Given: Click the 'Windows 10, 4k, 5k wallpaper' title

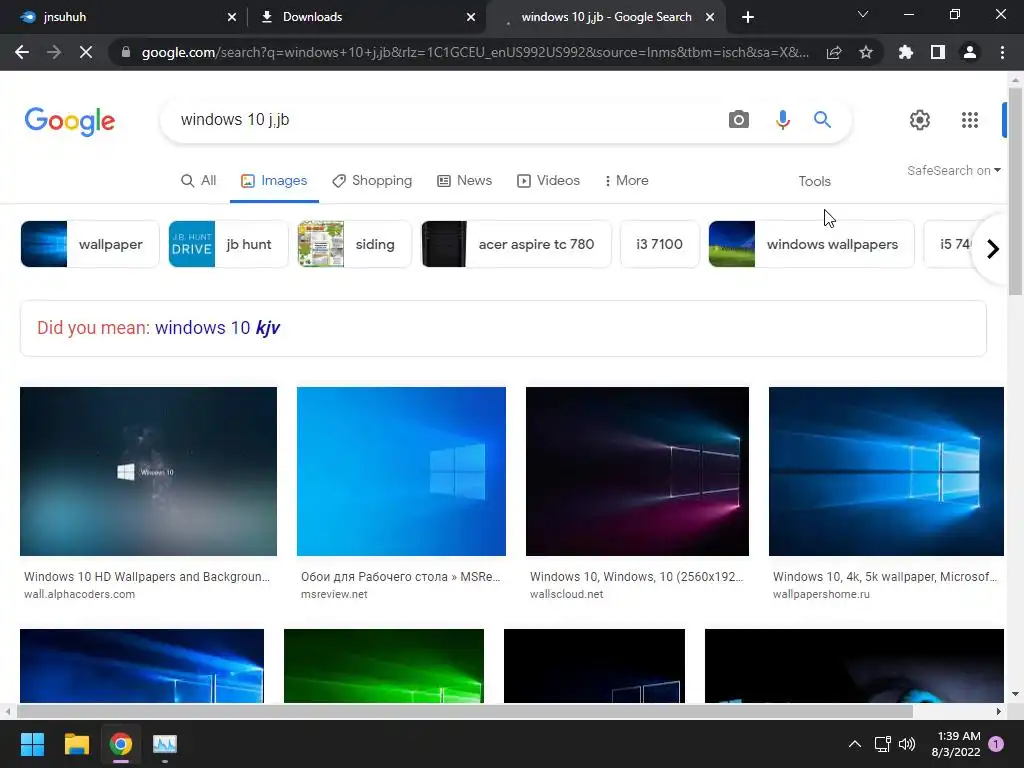Looking at the screenshot, I should point(885,577).
